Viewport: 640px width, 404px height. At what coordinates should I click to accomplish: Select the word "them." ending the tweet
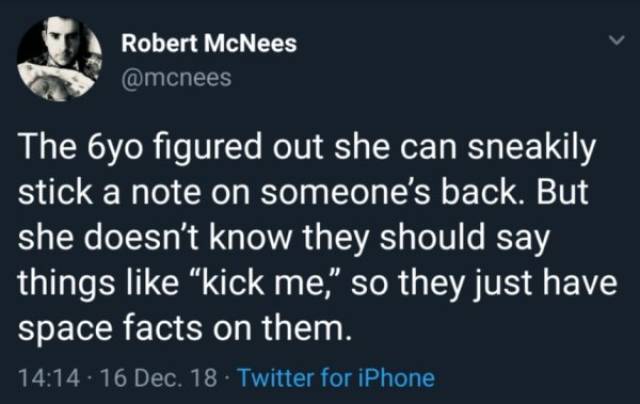(x=306, y=329)
